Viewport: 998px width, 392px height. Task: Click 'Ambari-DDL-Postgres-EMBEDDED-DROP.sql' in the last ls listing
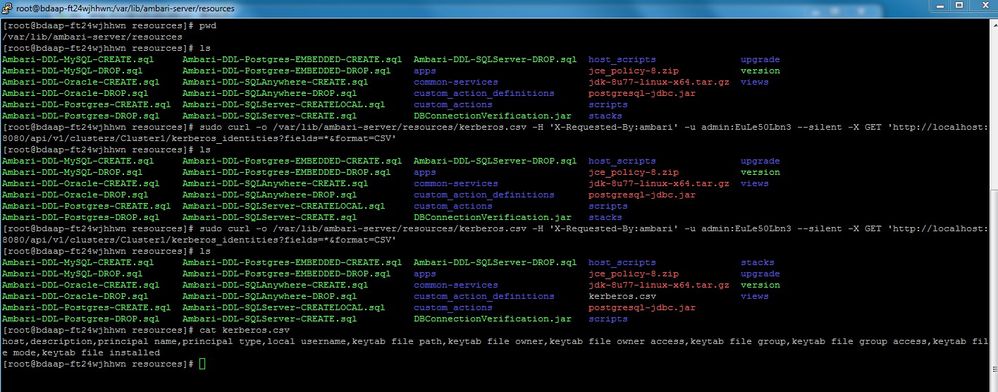coord(286,274)
